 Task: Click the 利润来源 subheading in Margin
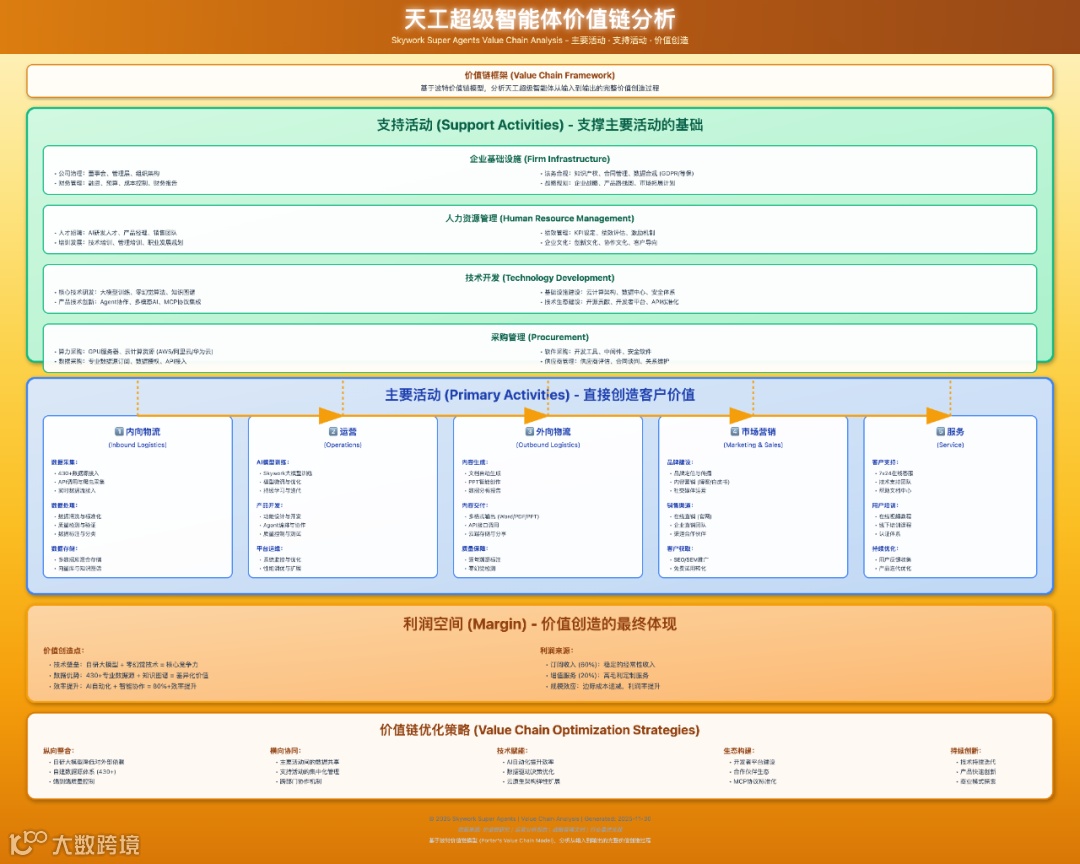(x=557, y=650)
